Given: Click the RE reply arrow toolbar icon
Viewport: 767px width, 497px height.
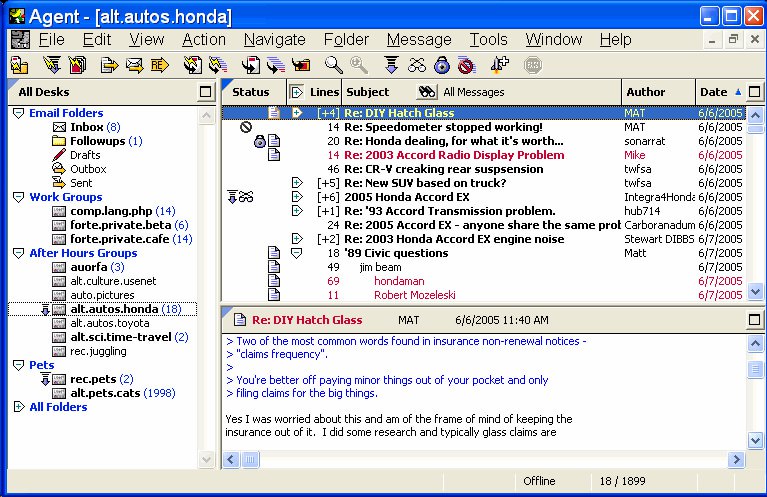Looking at the screenshot, I should coord(159,65).
